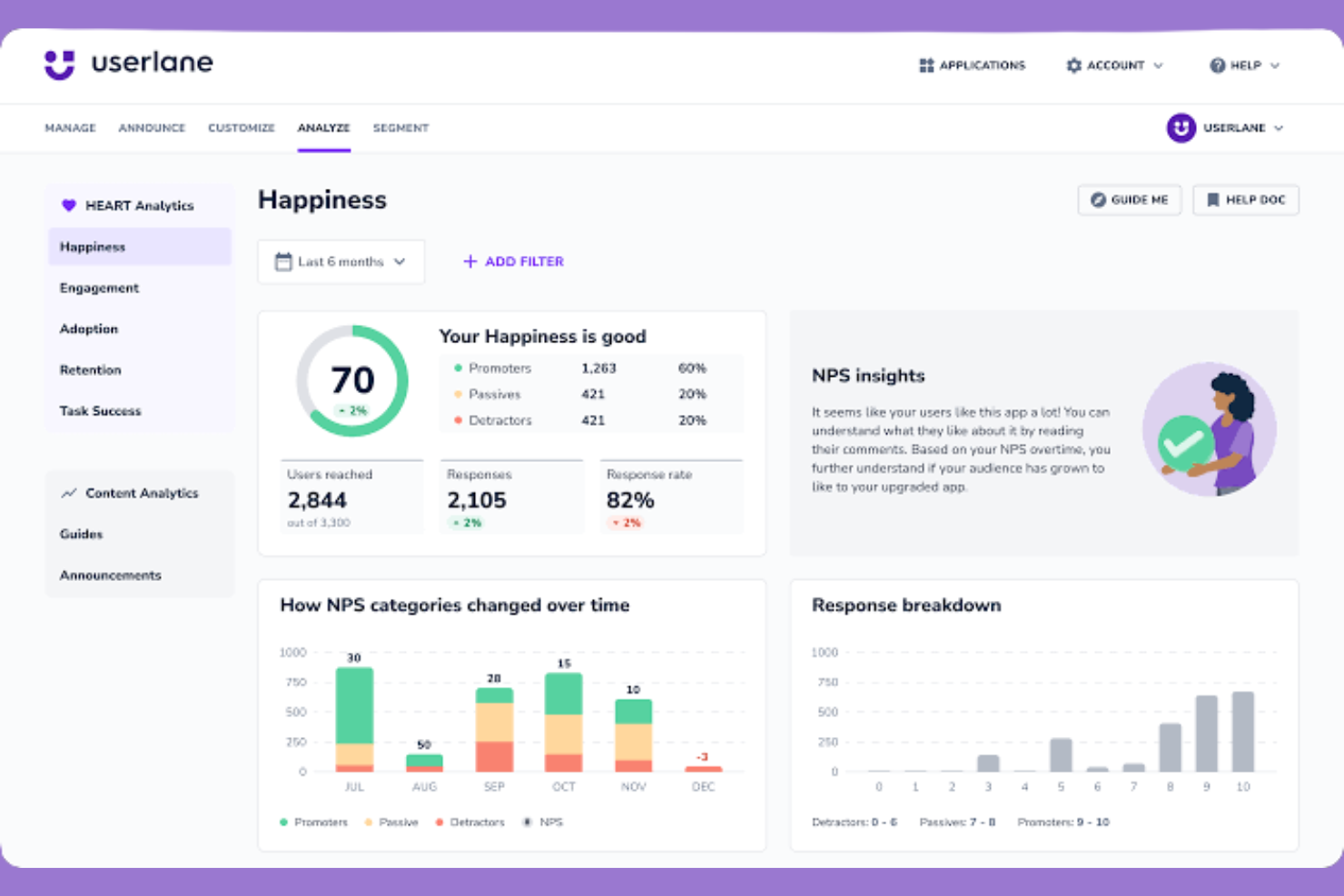Viewport: 1344px width, 896px height.
Task: Toggle Passive in the chart legend
Action: tap(391, 822)
